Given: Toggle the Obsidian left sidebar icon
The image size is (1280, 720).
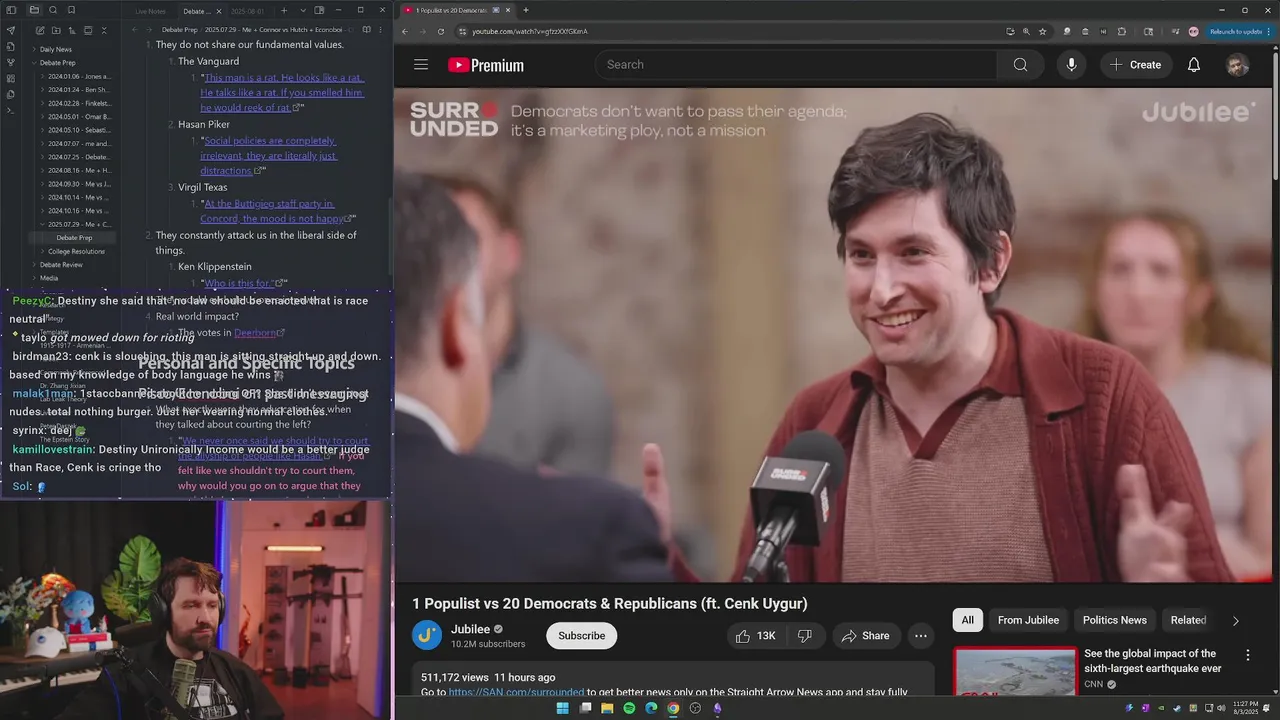Looking at the screenshot, I should click(x=11, y=10).
